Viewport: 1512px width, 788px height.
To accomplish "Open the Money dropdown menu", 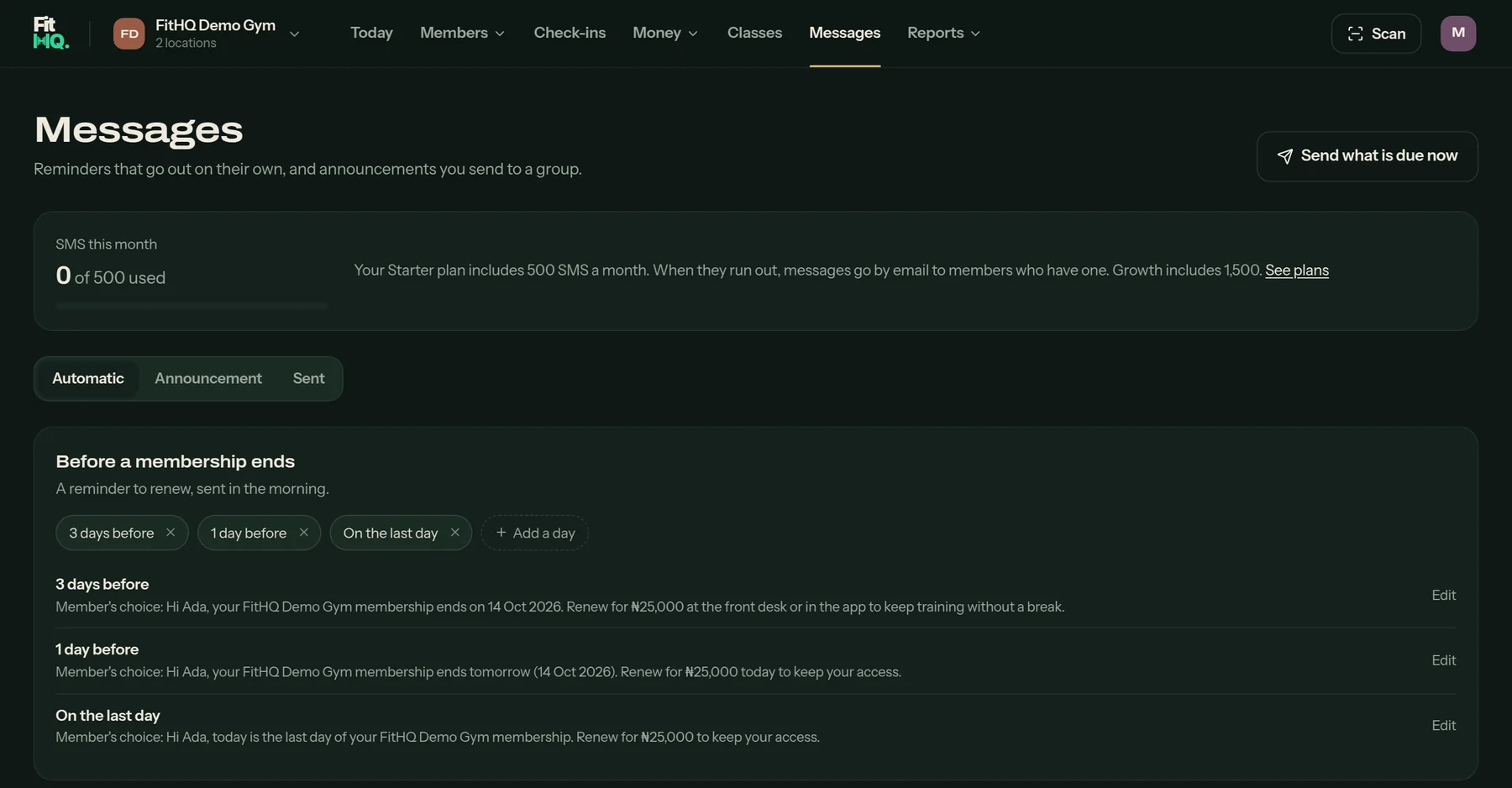I will [665, 33].
